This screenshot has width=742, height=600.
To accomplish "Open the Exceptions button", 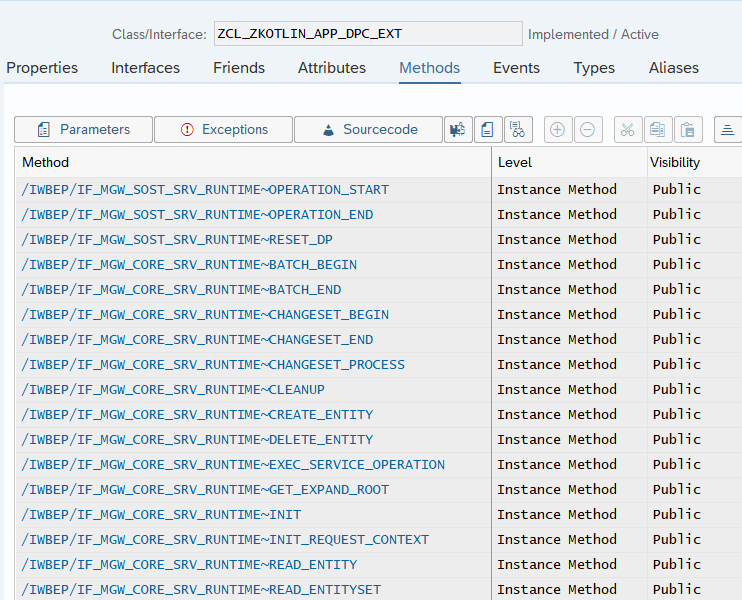I will pos(223,130).
